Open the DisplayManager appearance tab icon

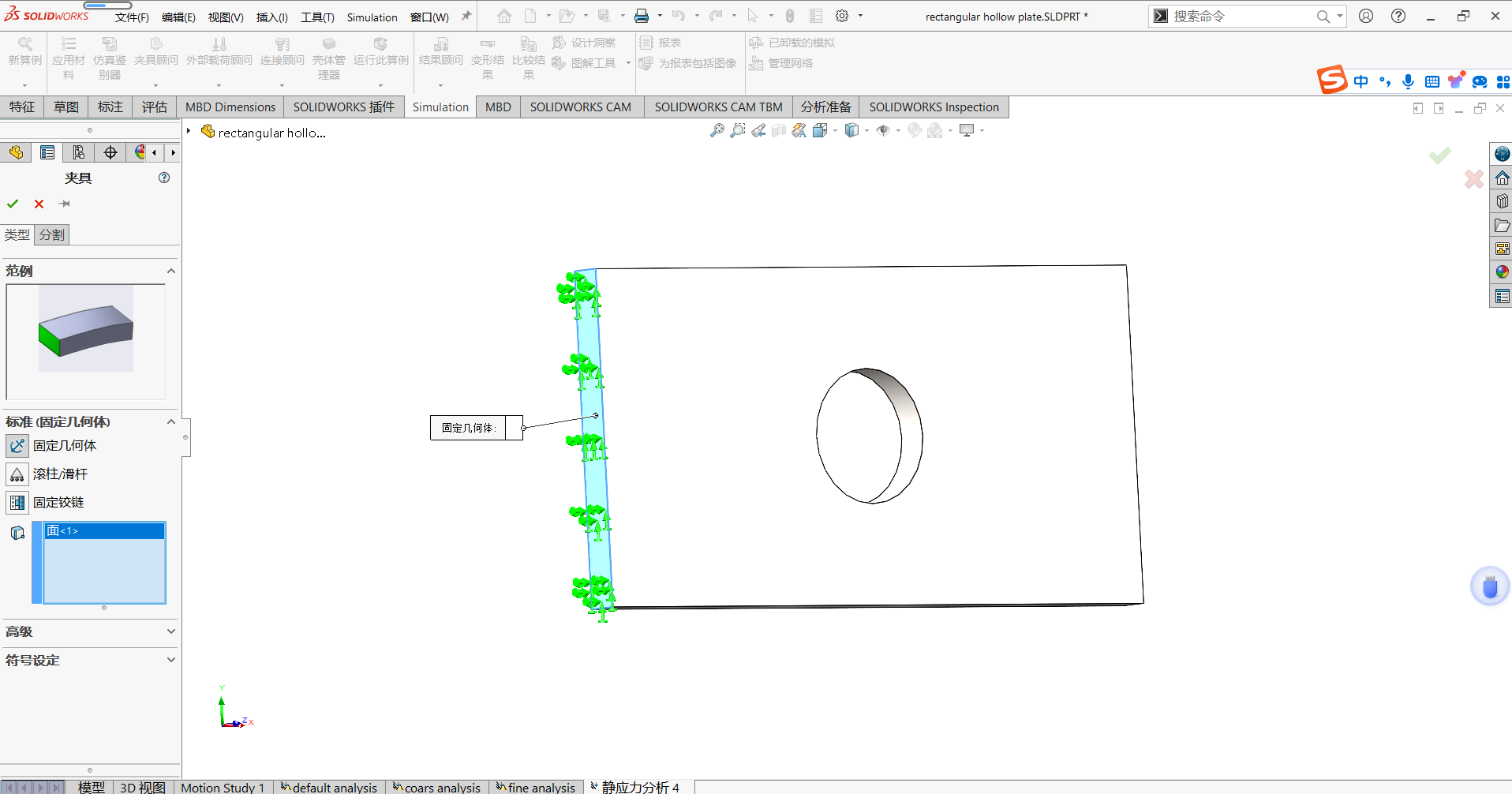pyautogui.click(x=140, y=152)
